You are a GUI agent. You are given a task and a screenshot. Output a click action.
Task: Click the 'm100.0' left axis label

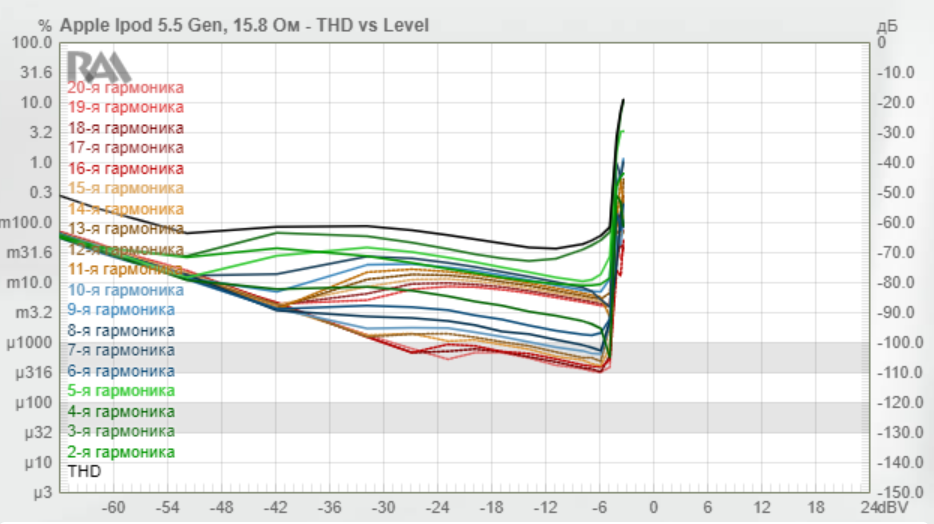26,223
